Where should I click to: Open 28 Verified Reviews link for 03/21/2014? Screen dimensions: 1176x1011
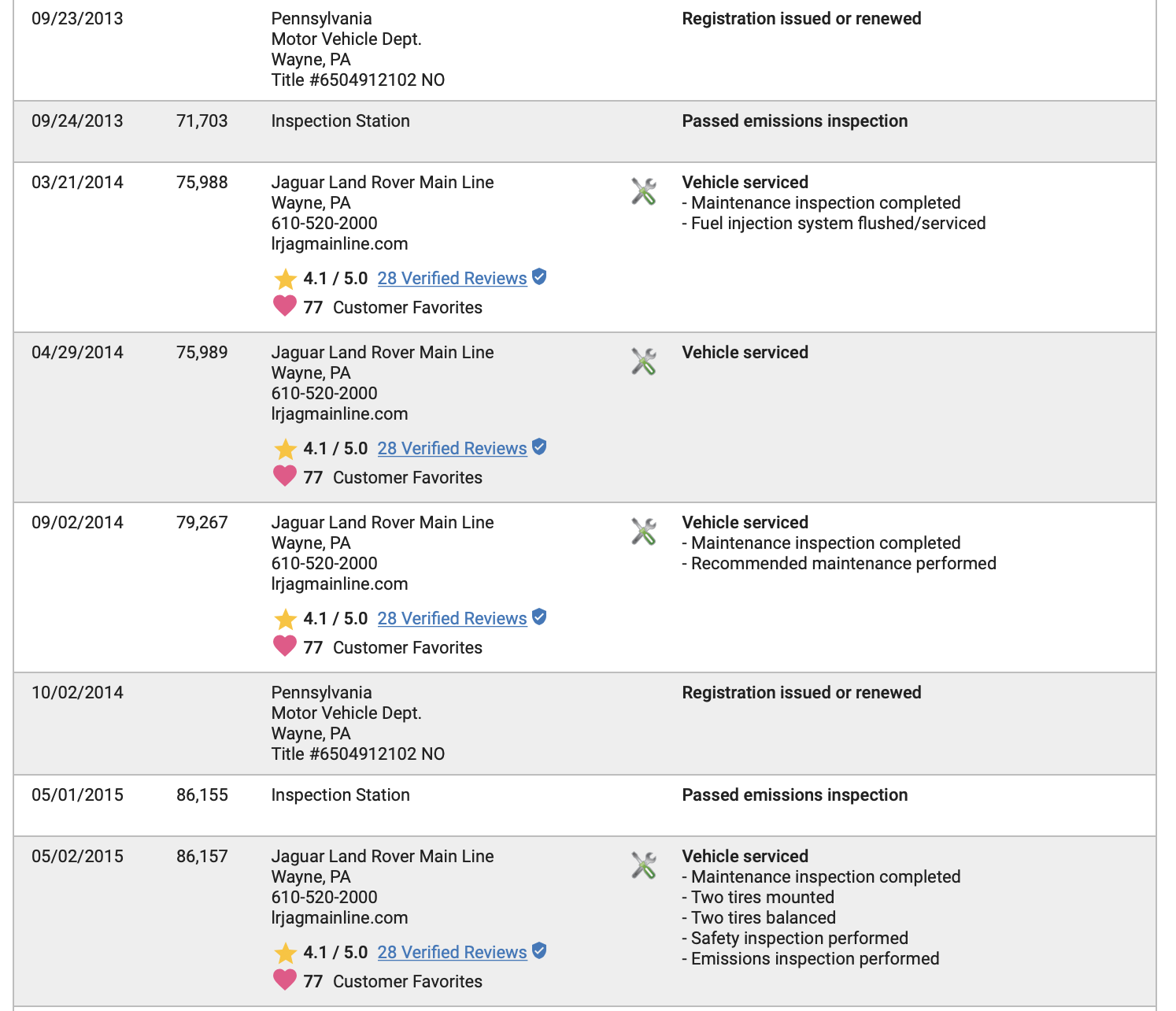pyautogui.click(x=452, y=279)
